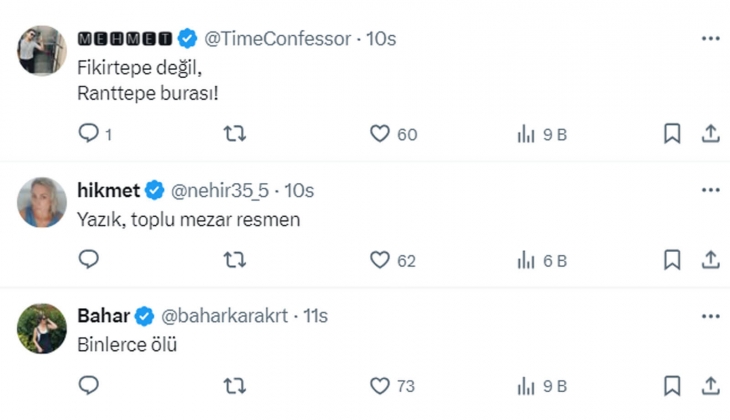
Task: Like Bahar's tweet with 73 likes
Action: 380,385
